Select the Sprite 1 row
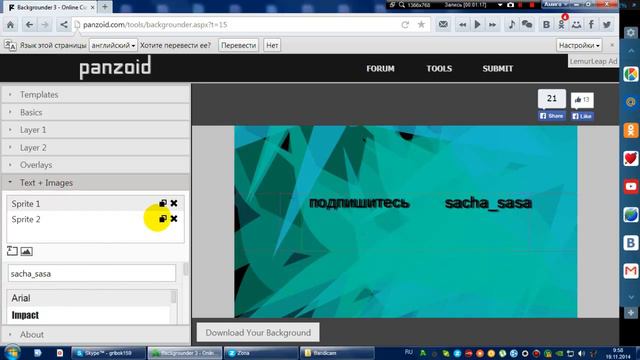This screenshot has width=640, height=360. tap(95, 203)
